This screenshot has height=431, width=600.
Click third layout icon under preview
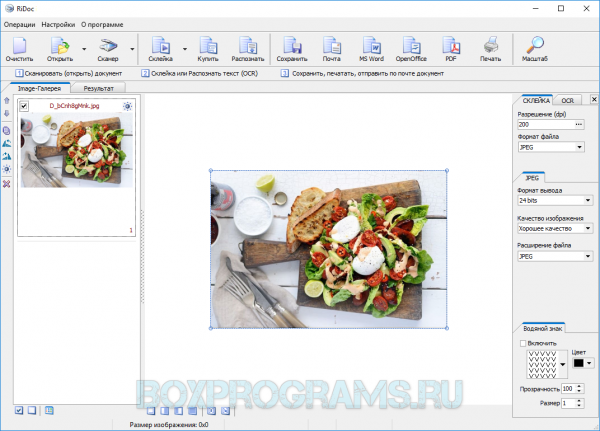(178, 411)
